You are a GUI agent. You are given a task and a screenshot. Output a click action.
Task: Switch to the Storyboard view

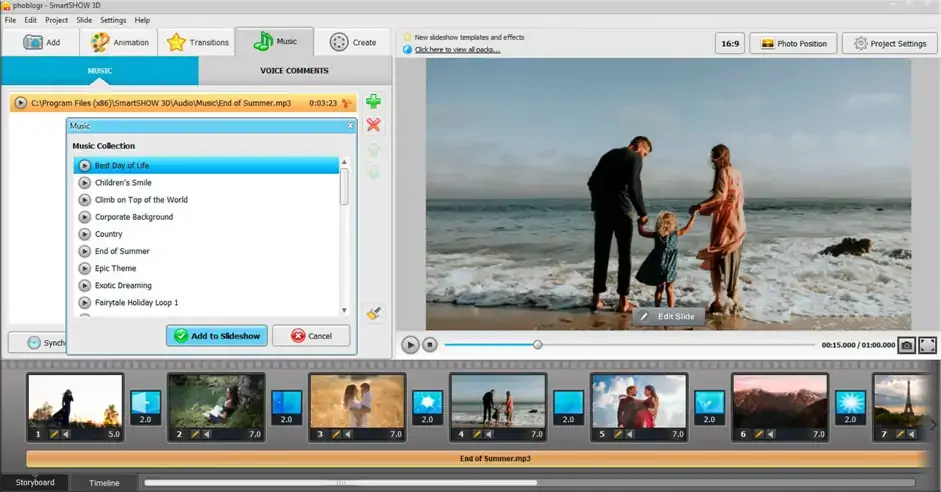(35, 482)
